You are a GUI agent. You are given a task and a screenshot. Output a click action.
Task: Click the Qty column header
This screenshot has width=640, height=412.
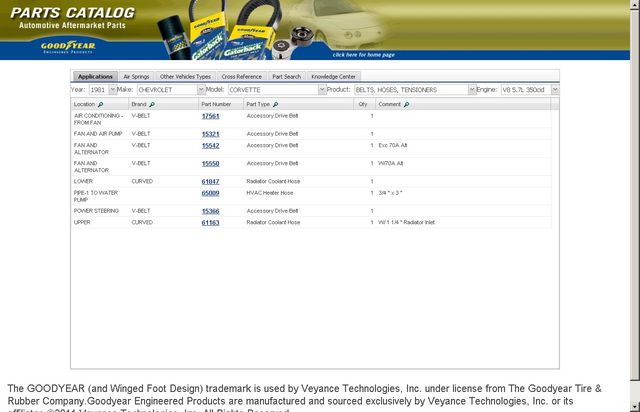click(364, 105)
